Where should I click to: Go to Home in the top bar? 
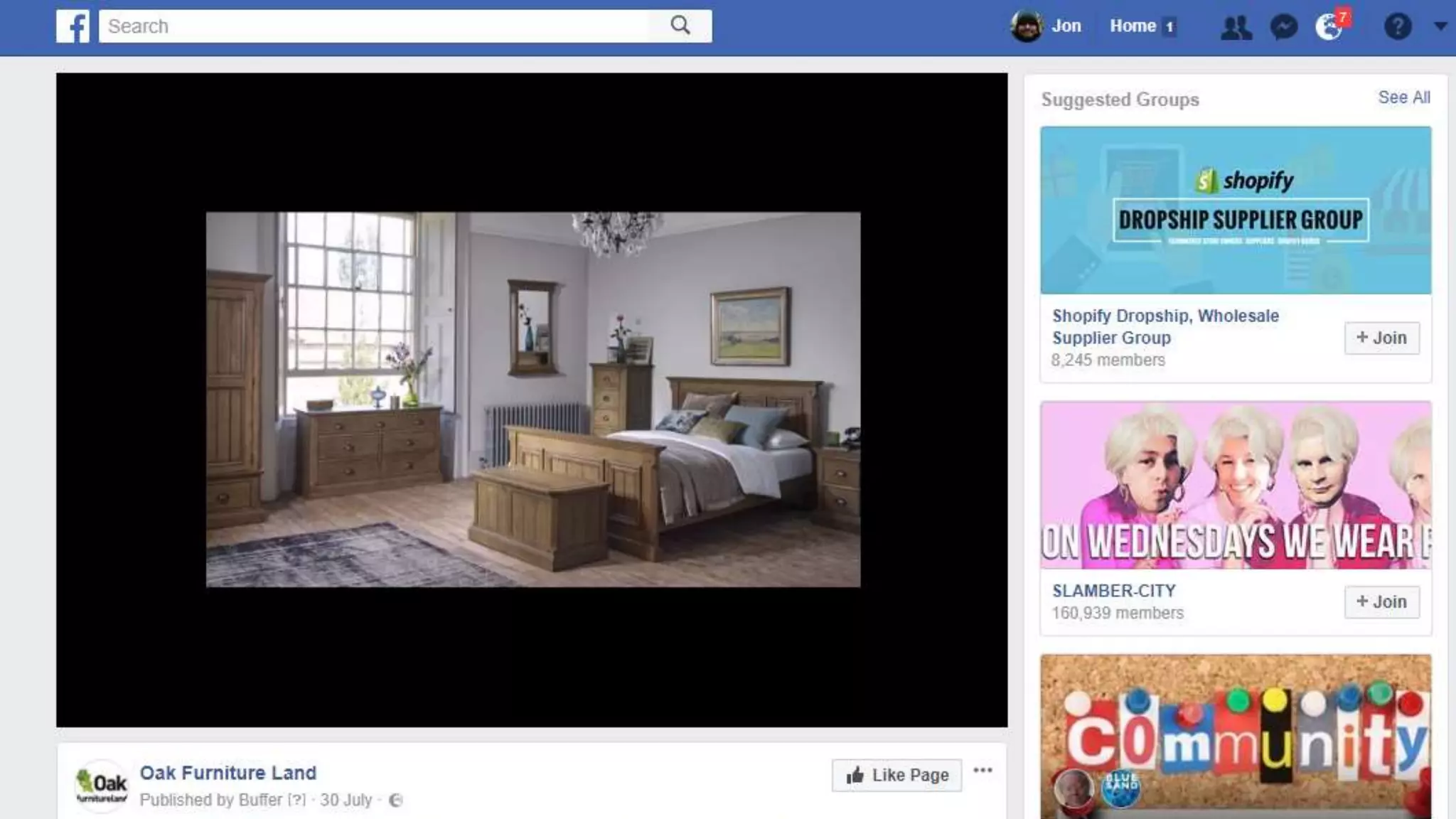1133,26
